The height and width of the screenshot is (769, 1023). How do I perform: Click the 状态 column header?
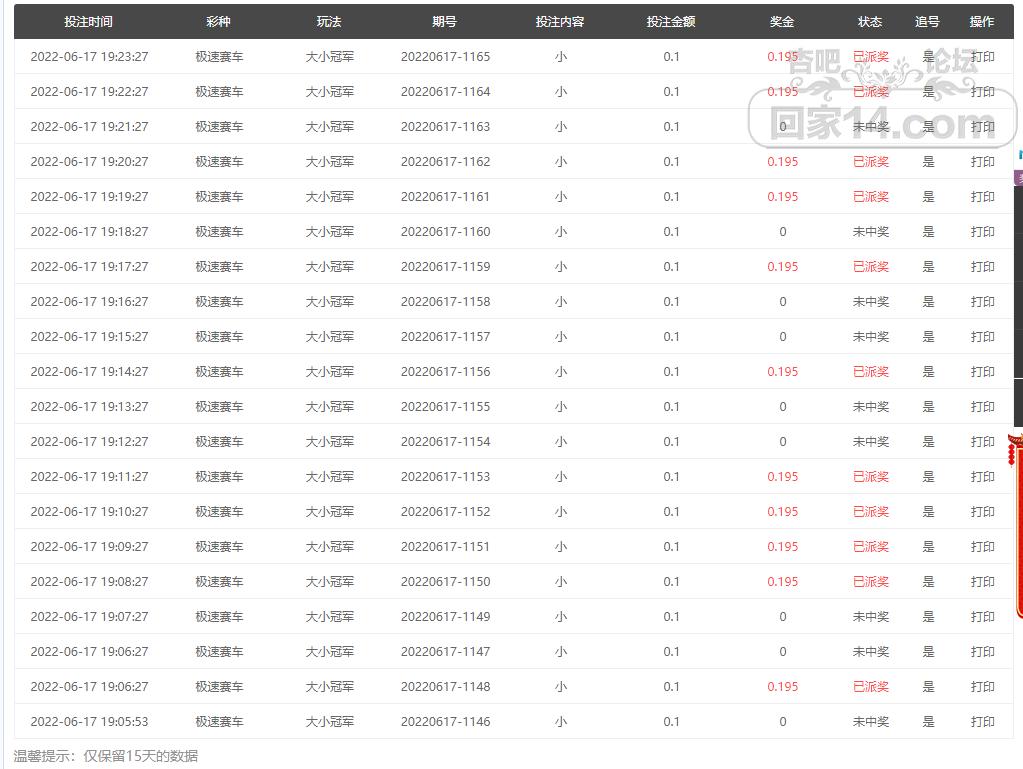[x=870, y=22]
